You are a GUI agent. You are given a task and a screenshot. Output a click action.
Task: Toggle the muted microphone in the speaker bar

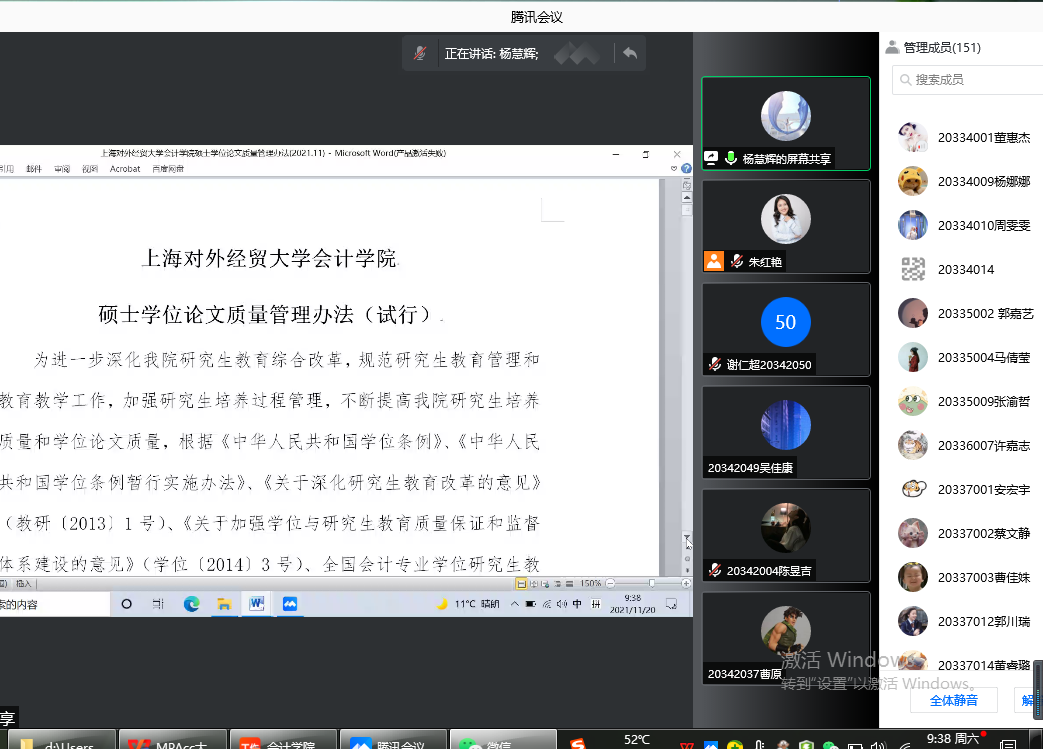[x=421, y=53]
